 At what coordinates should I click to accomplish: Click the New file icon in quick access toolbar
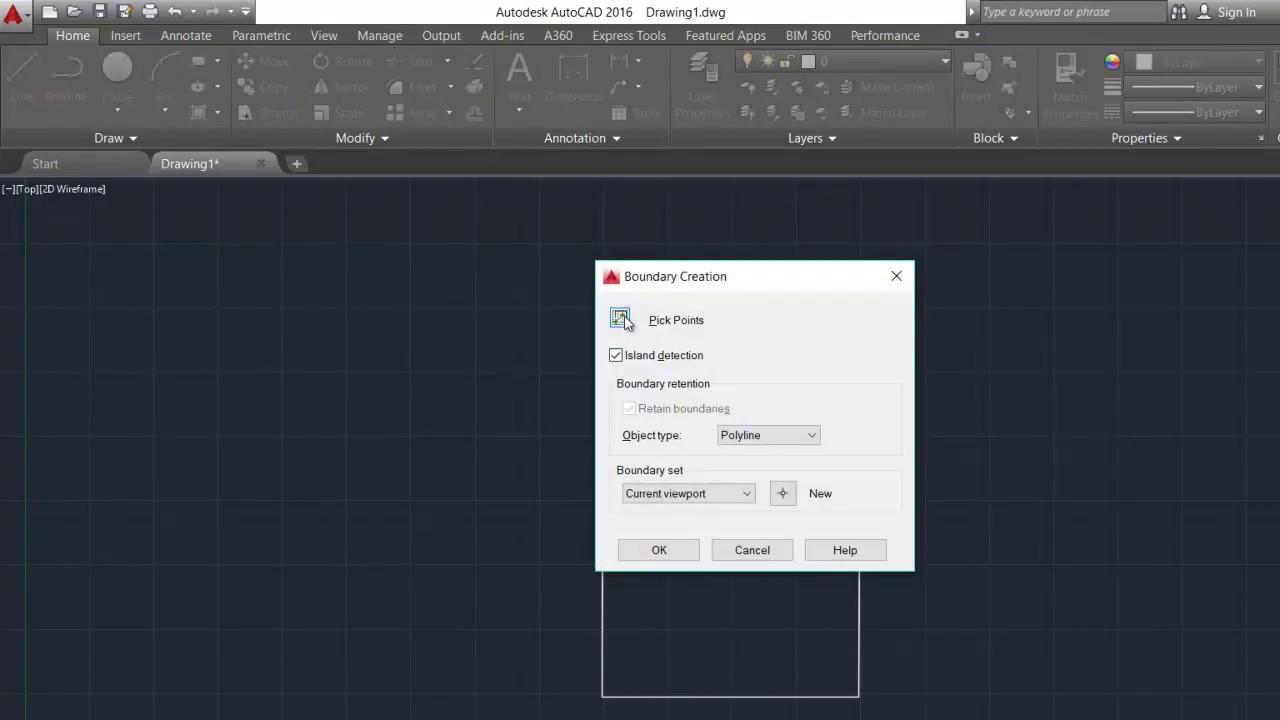click(x=50, y=12)
